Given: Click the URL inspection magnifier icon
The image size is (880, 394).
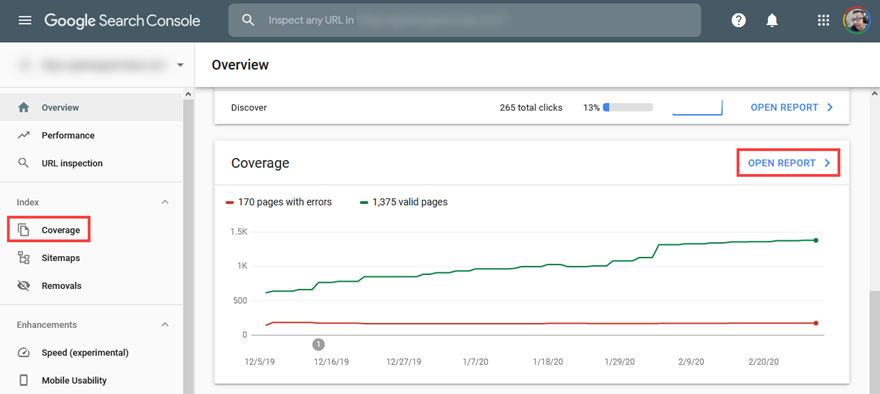Looking at the screenshot, I should (x=24, y=163).
